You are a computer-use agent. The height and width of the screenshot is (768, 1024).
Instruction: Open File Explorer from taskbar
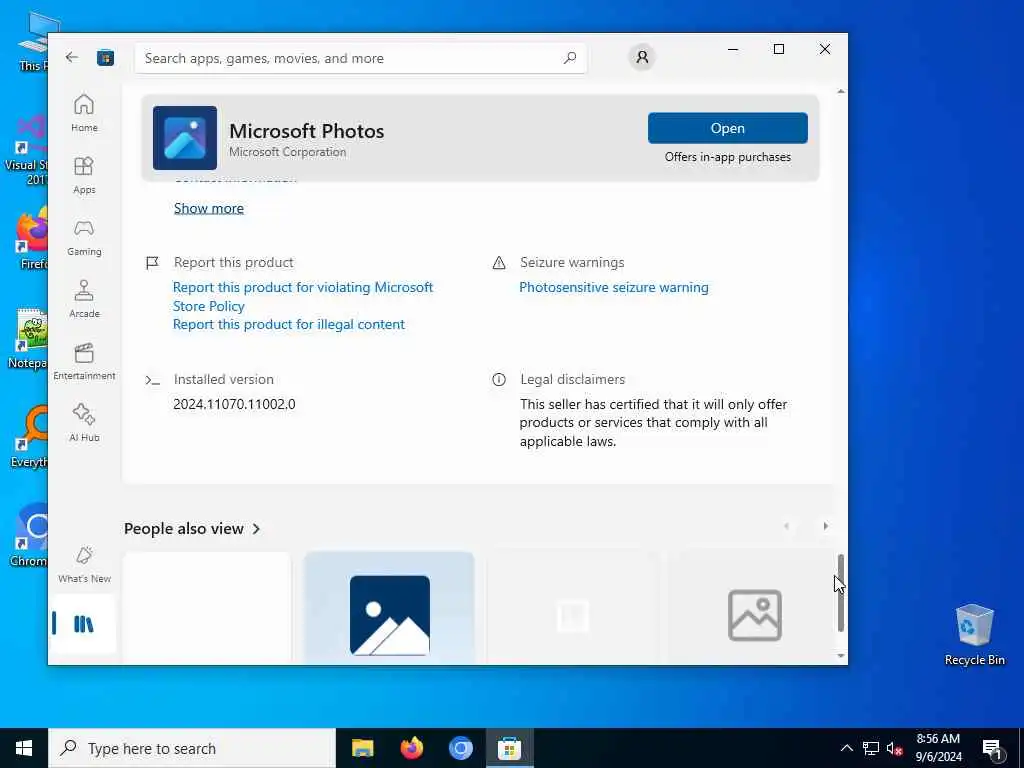coord(362,748)
